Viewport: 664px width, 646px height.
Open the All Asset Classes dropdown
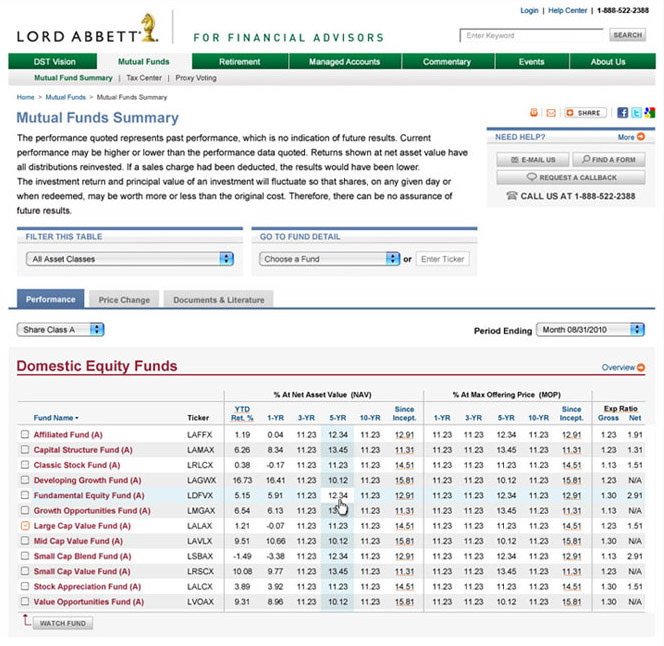(130, 259)
